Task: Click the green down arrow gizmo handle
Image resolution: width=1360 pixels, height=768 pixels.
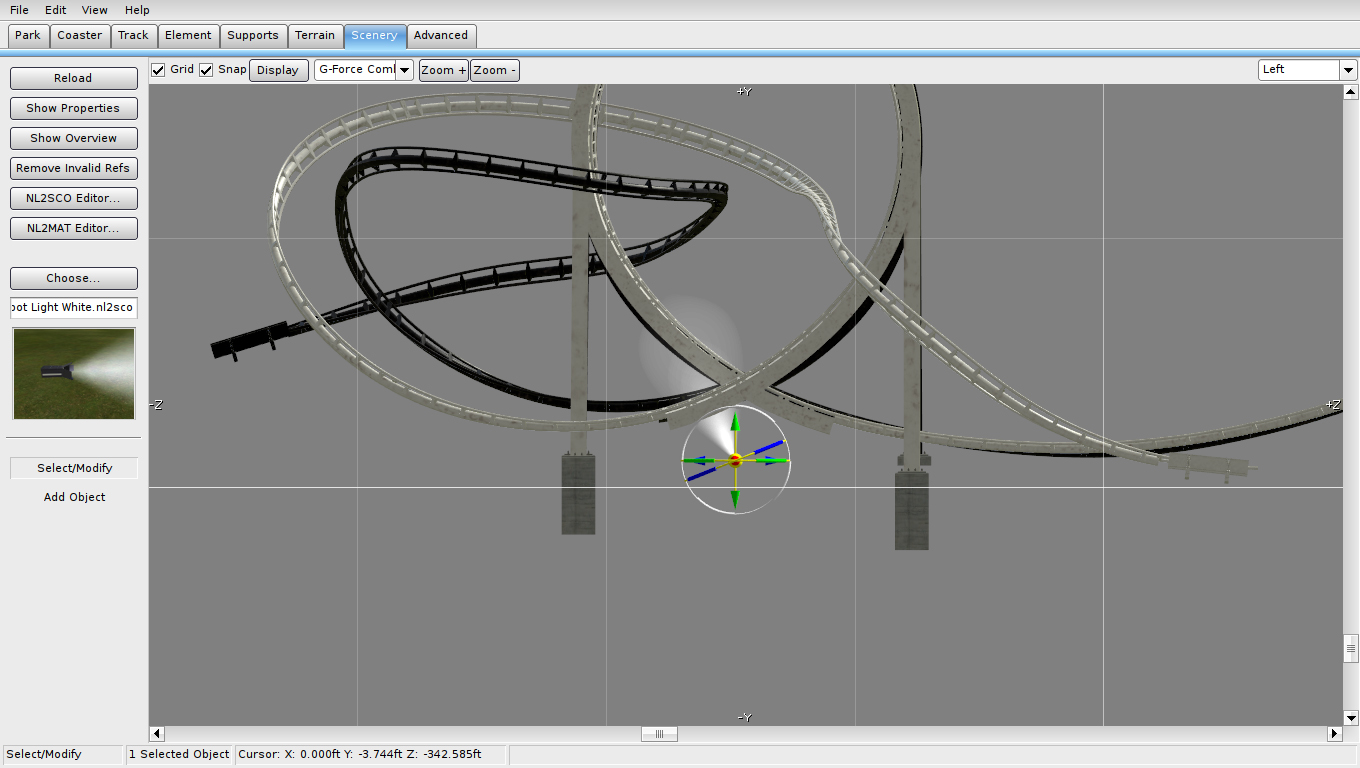Action: pyautogui.click(x=735, y=499)
